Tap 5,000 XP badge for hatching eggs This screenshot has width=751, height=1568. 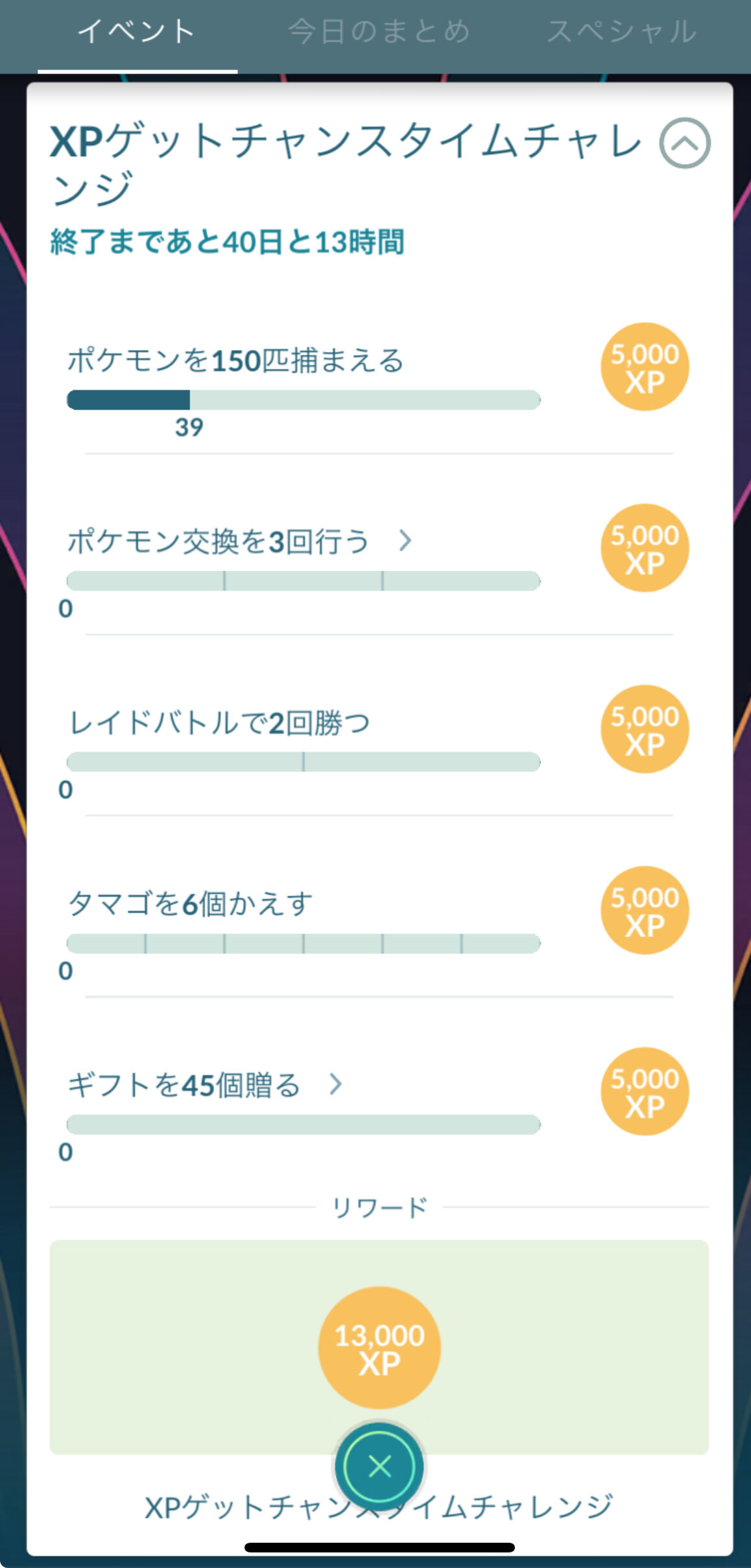(645, 910)
